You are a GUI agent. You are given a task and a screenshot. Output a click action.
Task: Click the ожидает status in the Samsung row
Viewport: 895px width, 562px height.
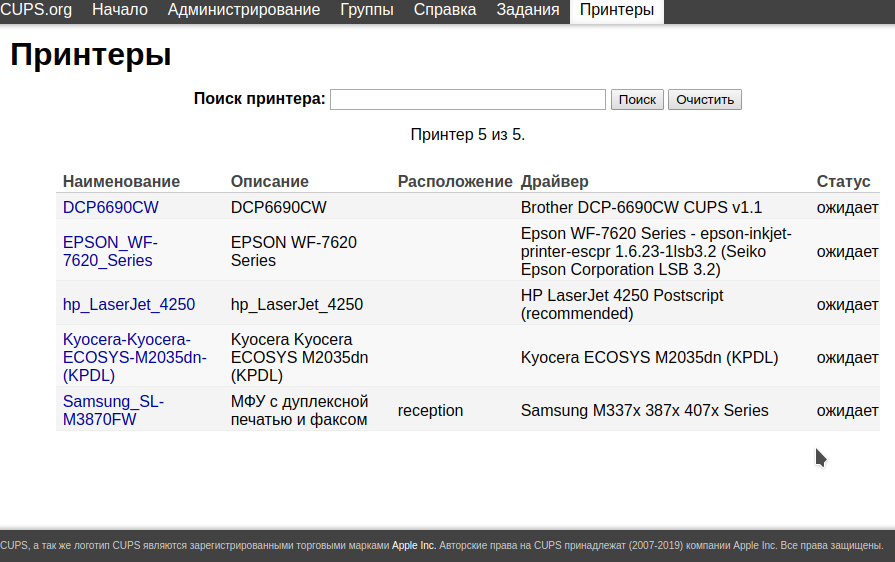847,410
